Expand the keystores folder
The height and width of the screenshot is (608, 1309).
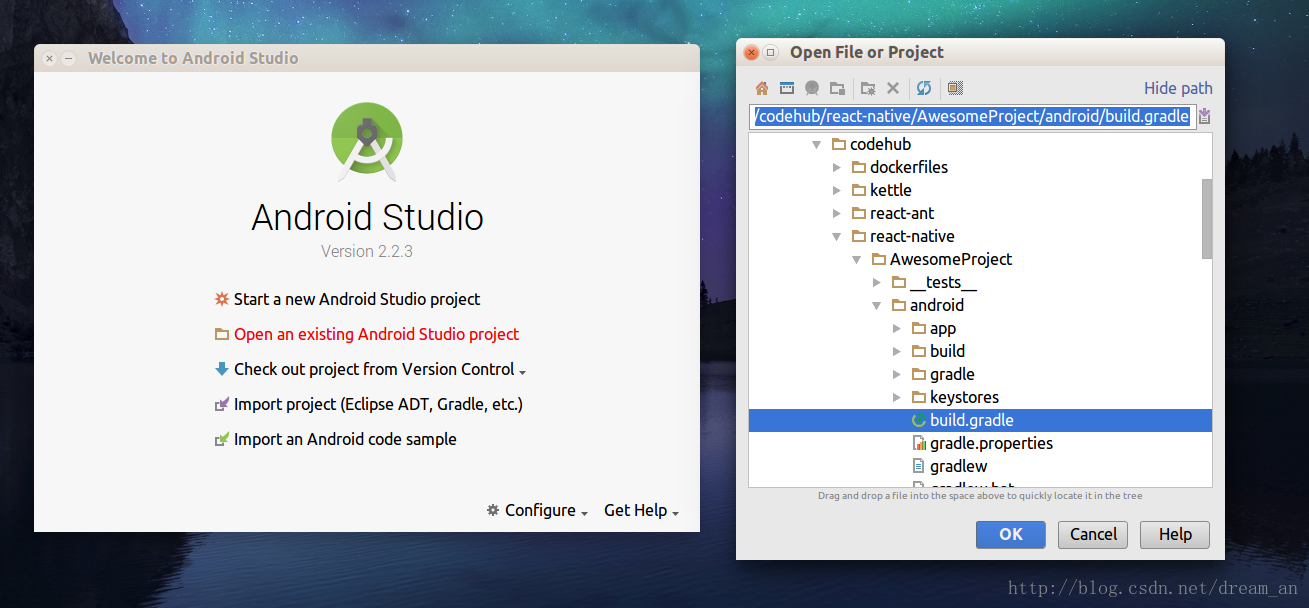897,398
